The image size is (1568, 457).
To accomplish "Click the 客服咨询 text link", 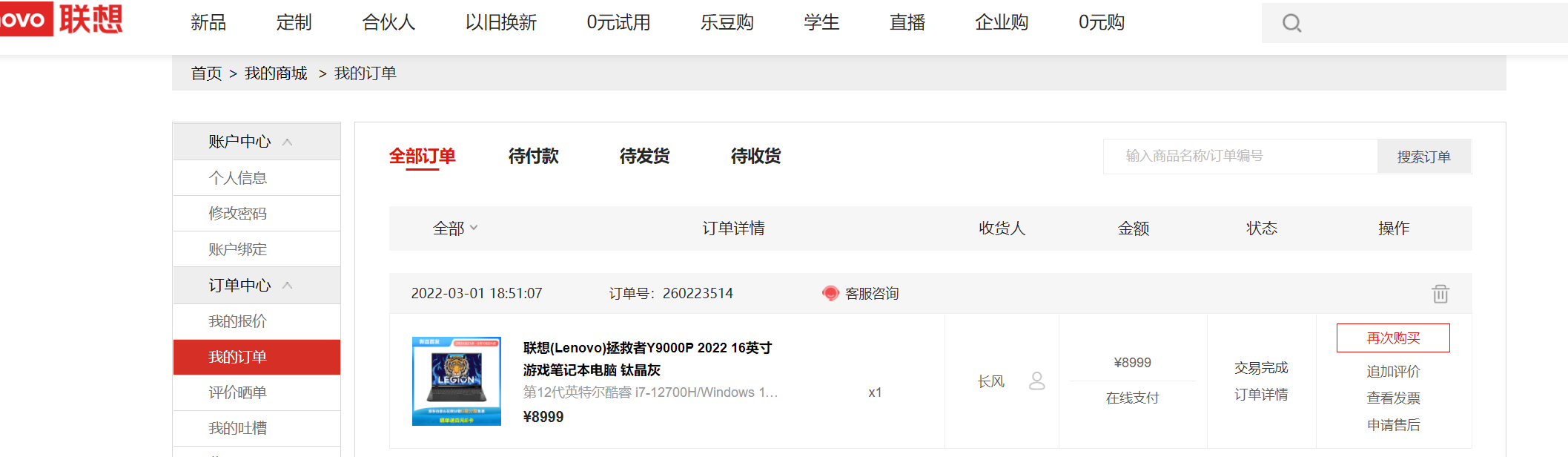I will click(872, 294).
